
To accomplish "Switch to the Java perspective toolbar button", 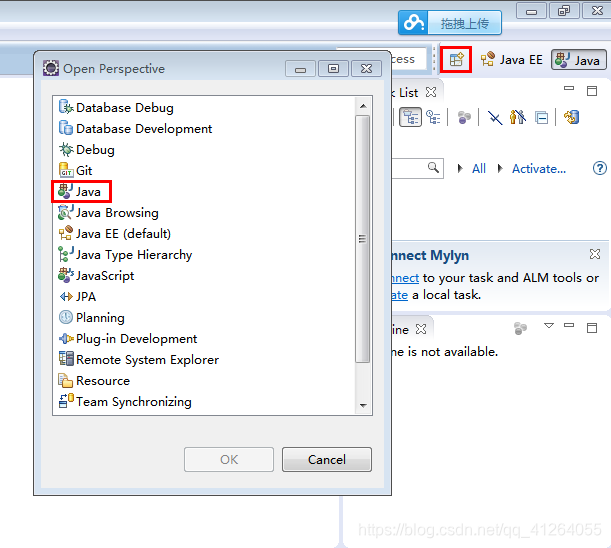I will point(579,60).
